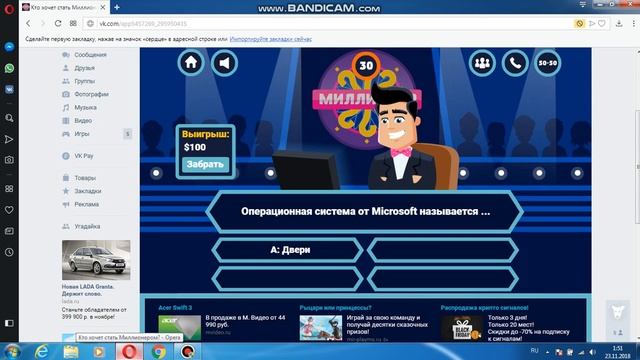Choose answer A: Двери
Image resolution: width=640 pixels, height=360 pixels.
(287, 250)
